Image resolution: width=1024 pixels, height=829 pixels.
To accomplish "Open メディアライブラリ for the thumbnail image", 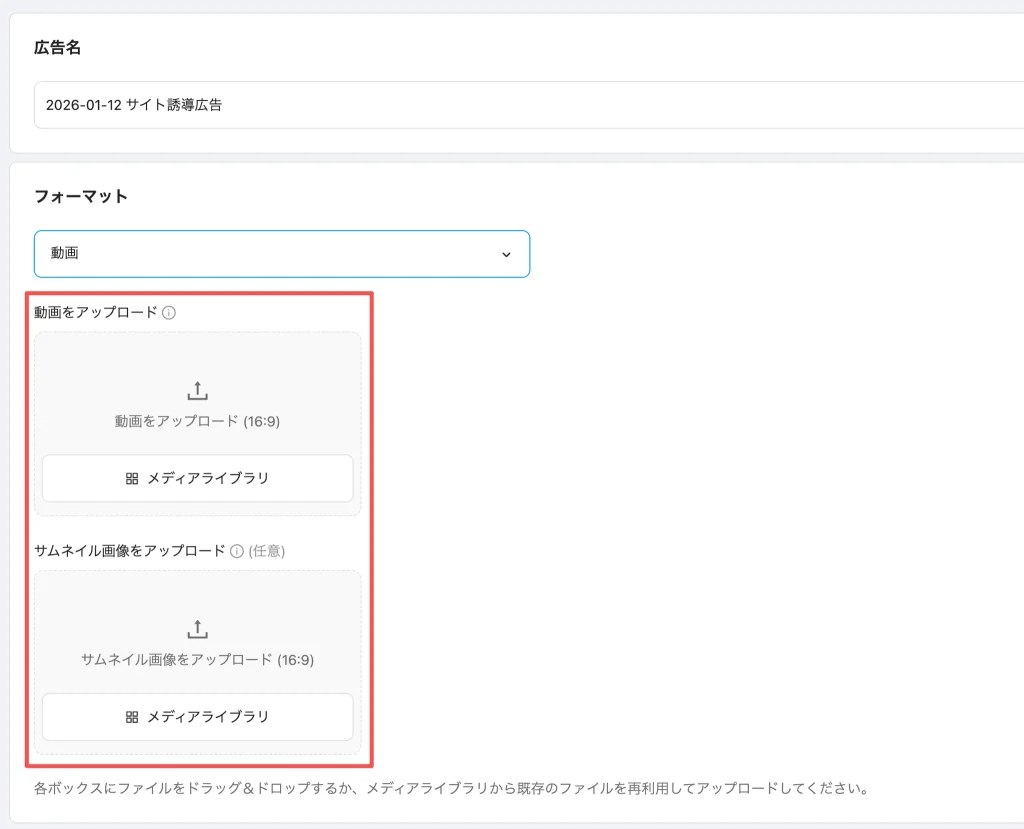I will pos(197,717).
